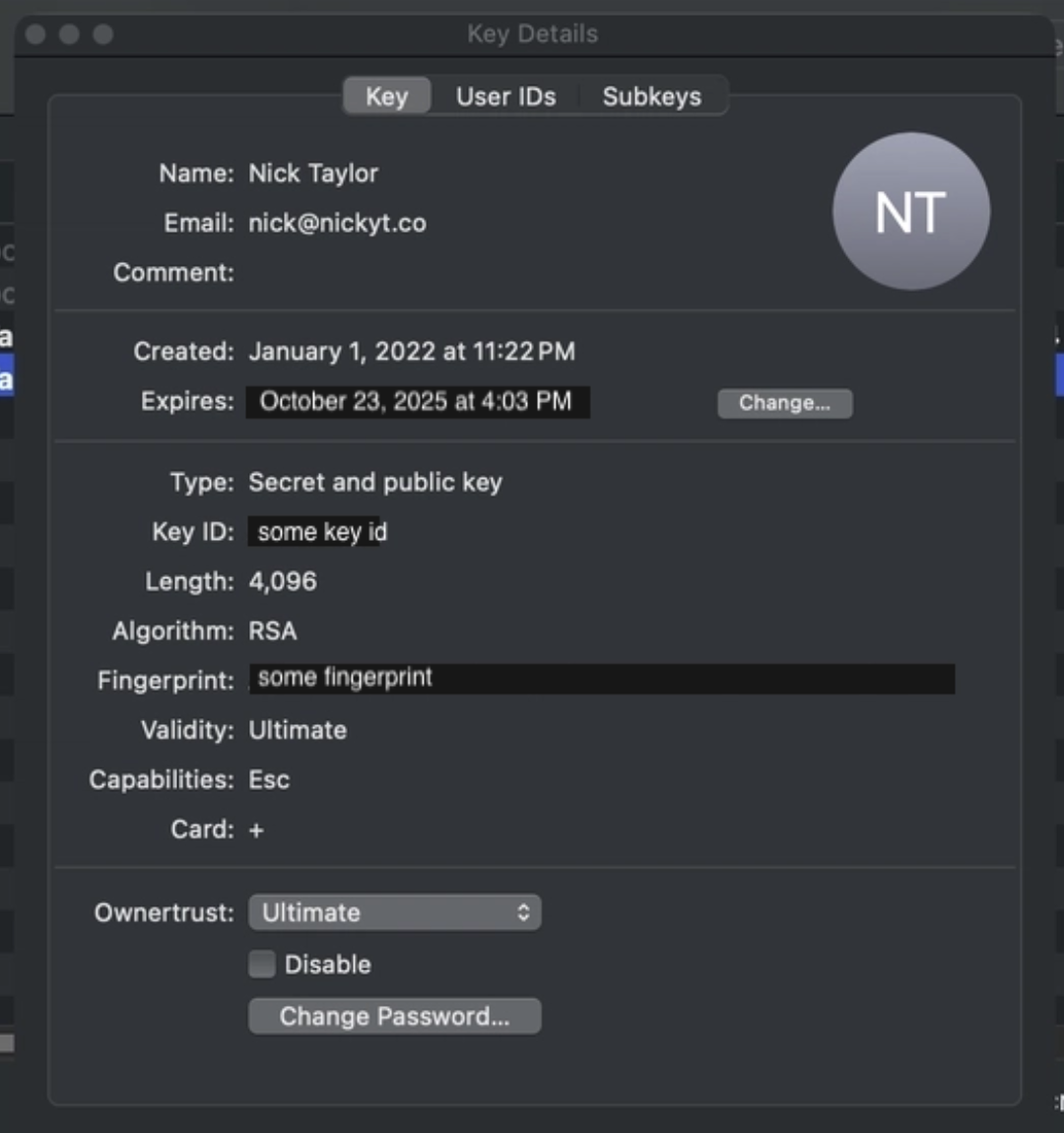Minimize the Key Details window
The image size is (1064, 1133).
(69, 34)
